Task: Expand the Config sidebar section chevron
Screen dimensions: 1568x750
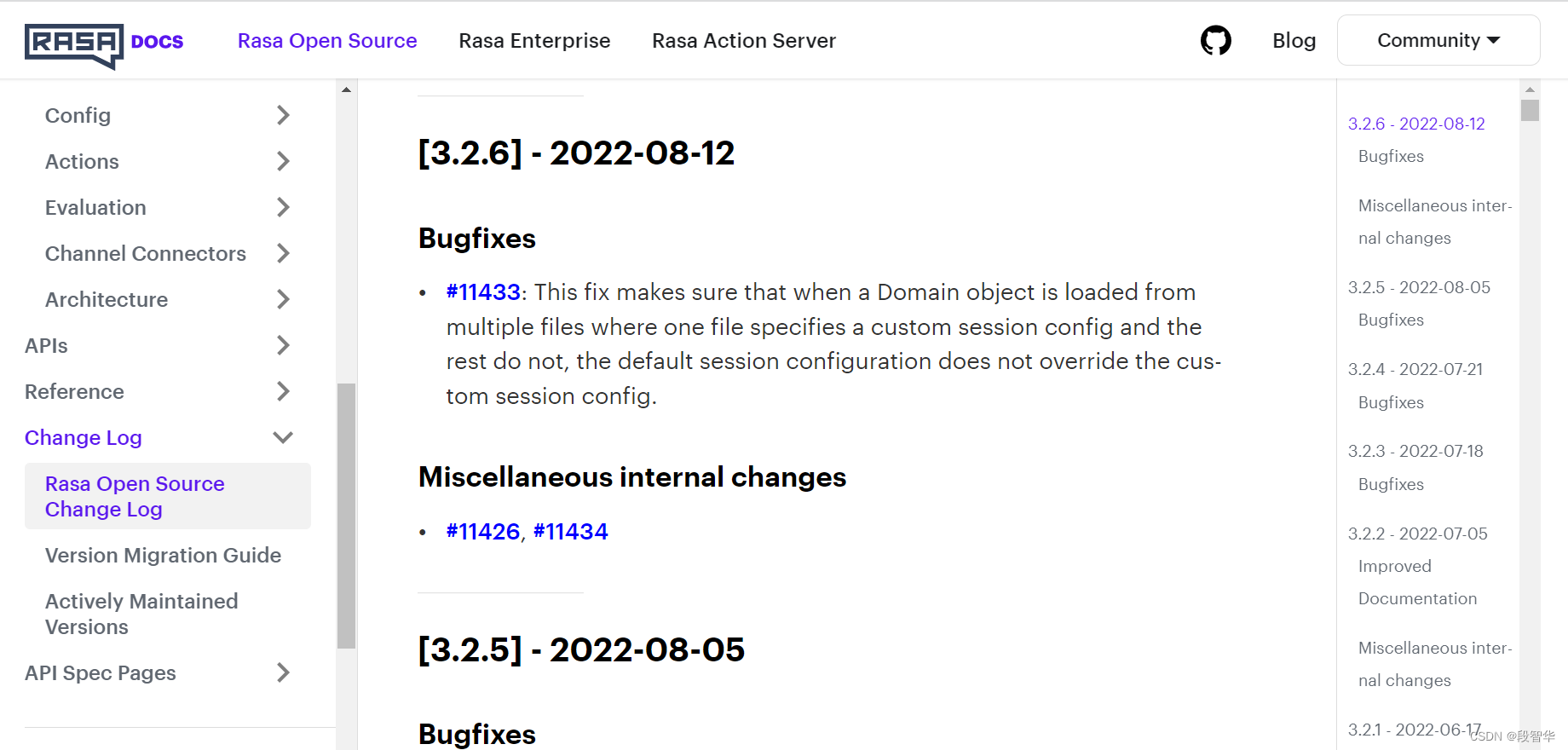Action: (284, 115)
